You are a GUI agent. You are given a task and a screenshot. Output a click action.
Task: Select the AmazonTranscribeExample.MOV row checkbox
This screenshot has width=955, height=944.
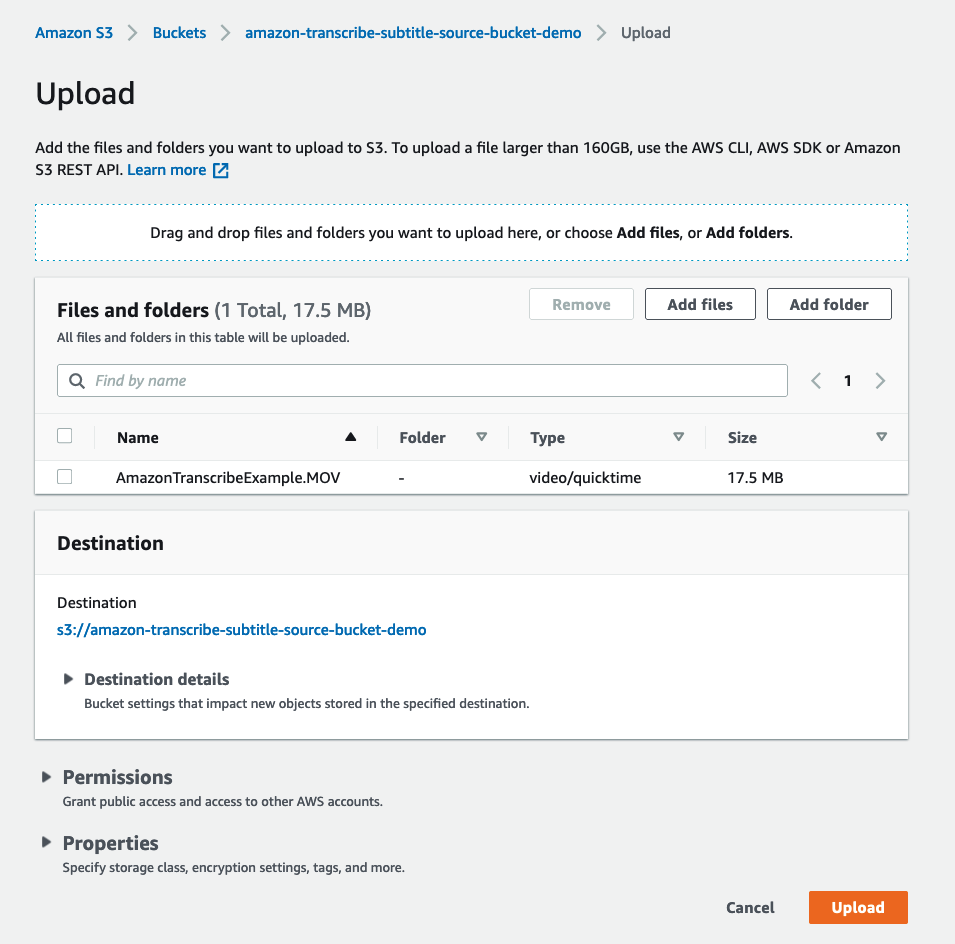pyautogui.click(x=65, y=477)
